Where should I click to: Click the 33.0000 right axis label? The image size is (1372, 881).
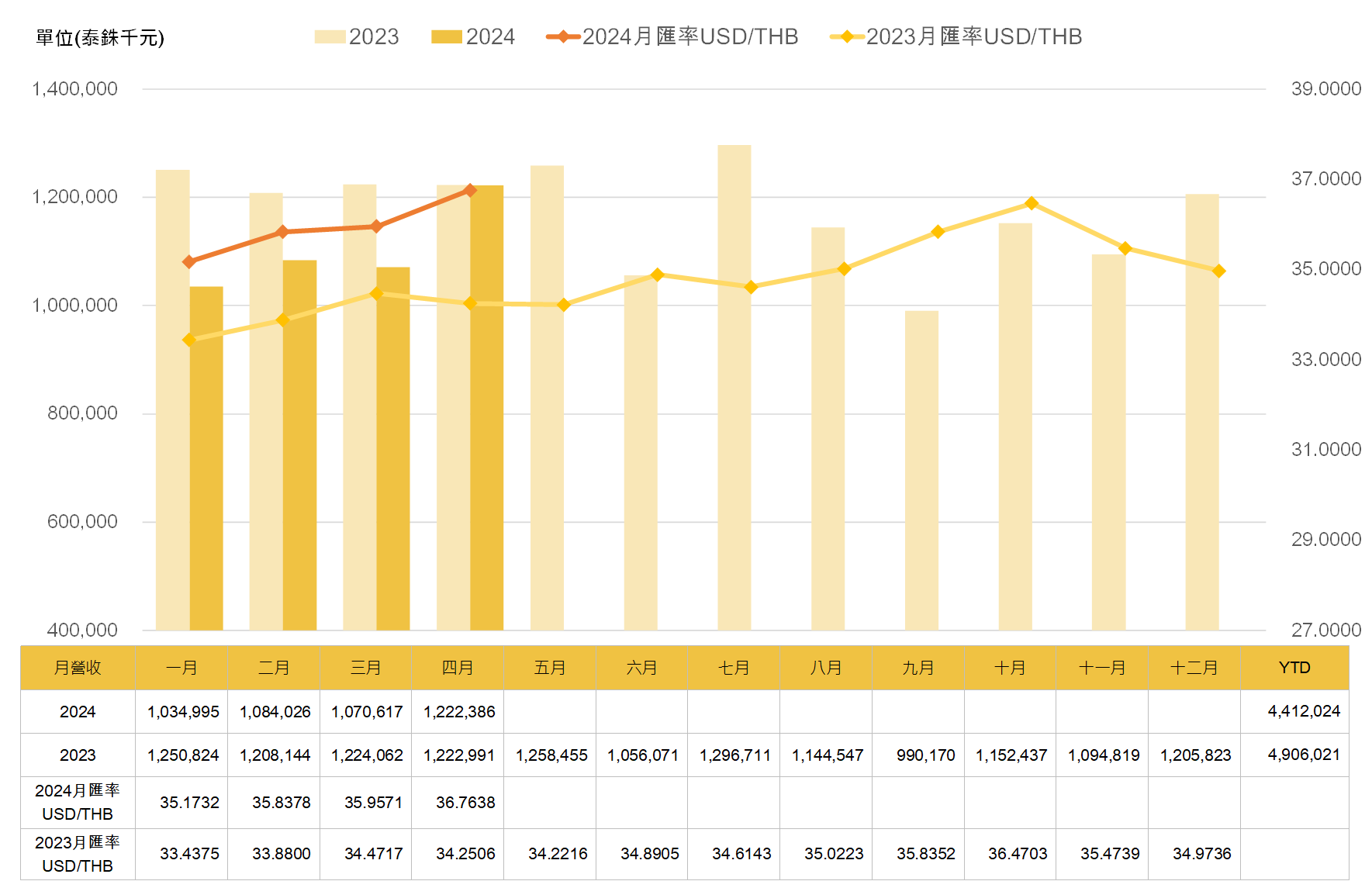coord(1326,359)
